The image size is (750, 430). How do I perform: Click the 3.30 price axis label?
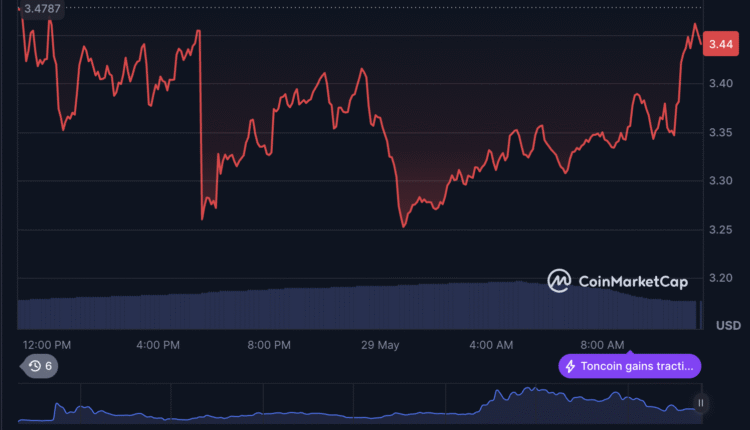pos(722,181)
